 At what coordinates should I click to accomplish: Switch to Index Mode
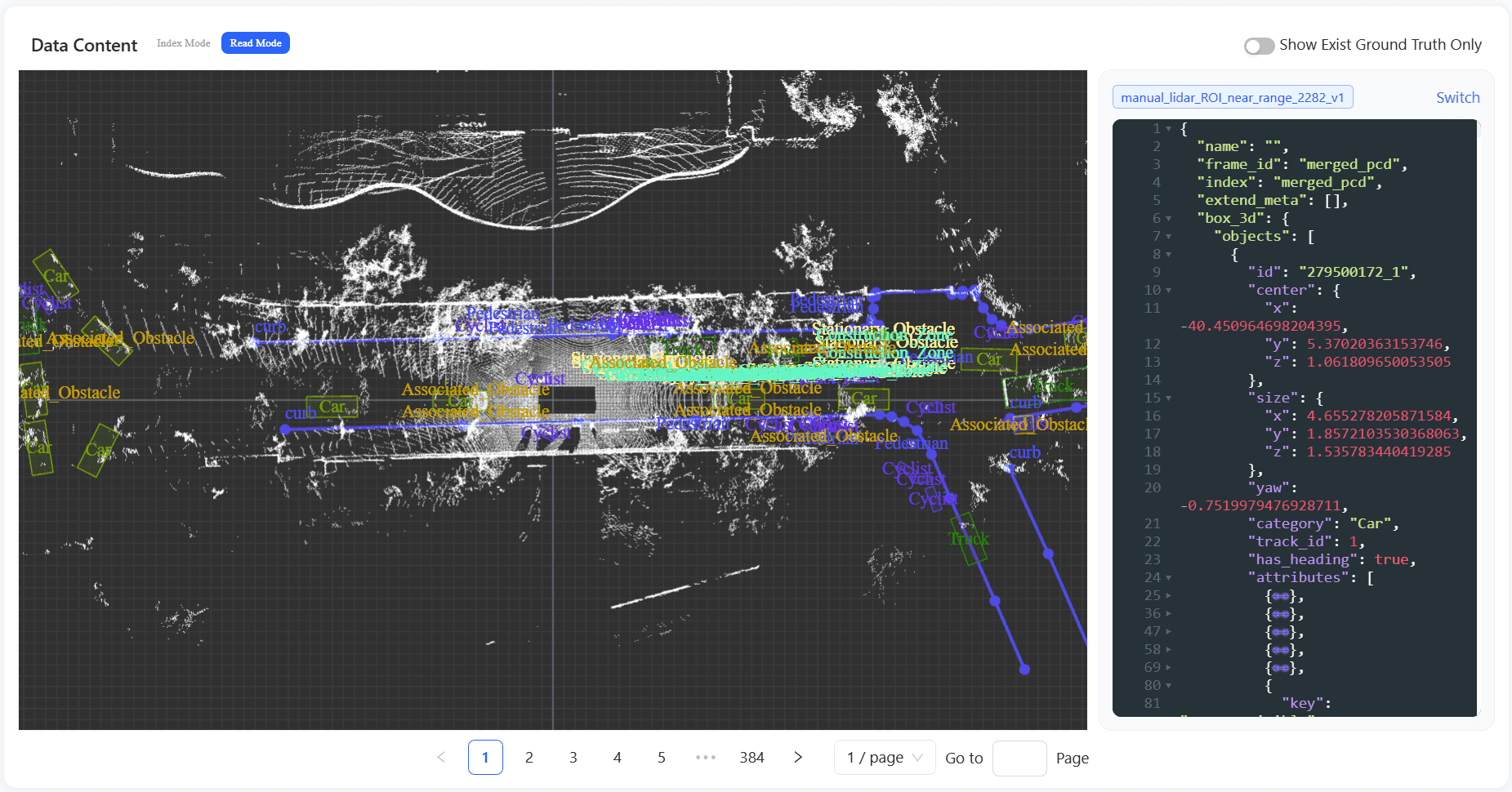[x=183, y=43]
